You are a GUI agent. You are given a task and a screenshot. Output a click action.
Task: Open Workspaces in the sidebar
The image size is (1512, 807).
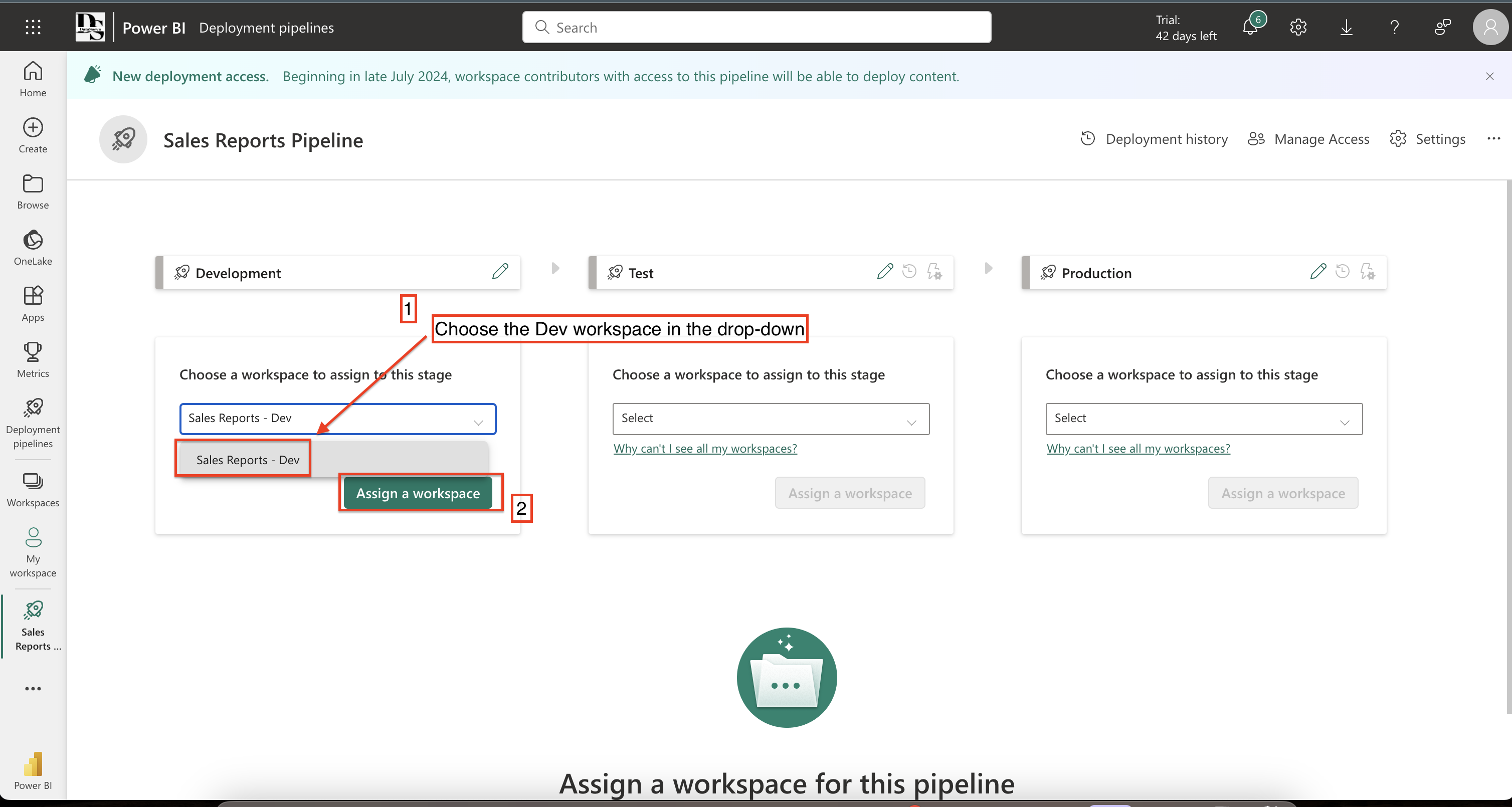33,490
